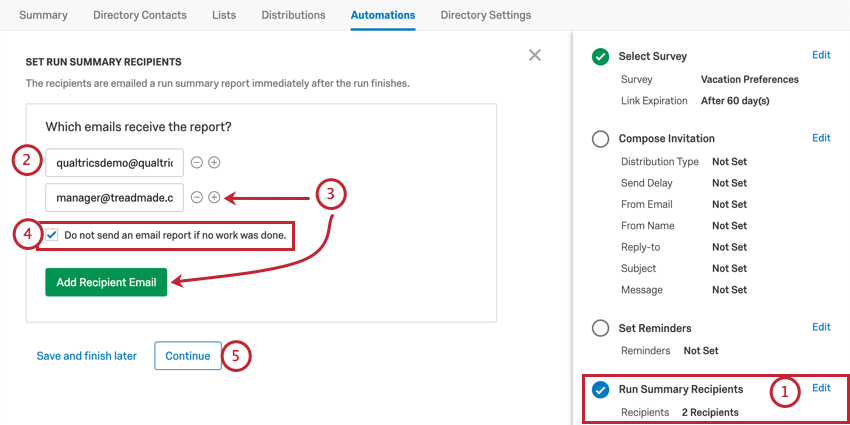Switch to the Distributions tab
This screenshot has width=850, height=425.
point(293,15)
